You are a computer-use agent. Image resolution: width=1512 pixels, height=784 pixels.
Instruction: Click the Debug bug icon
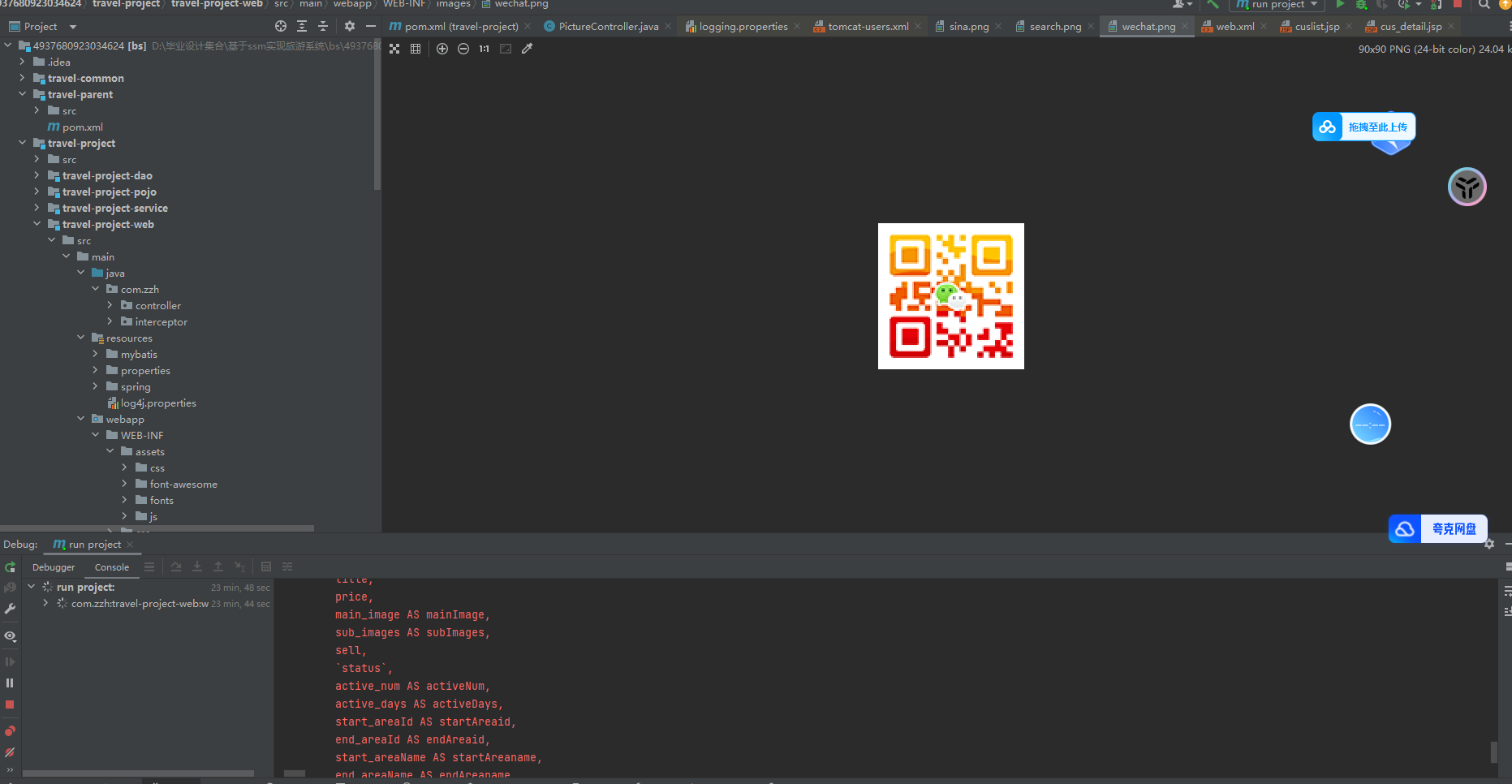point(1362,4)
